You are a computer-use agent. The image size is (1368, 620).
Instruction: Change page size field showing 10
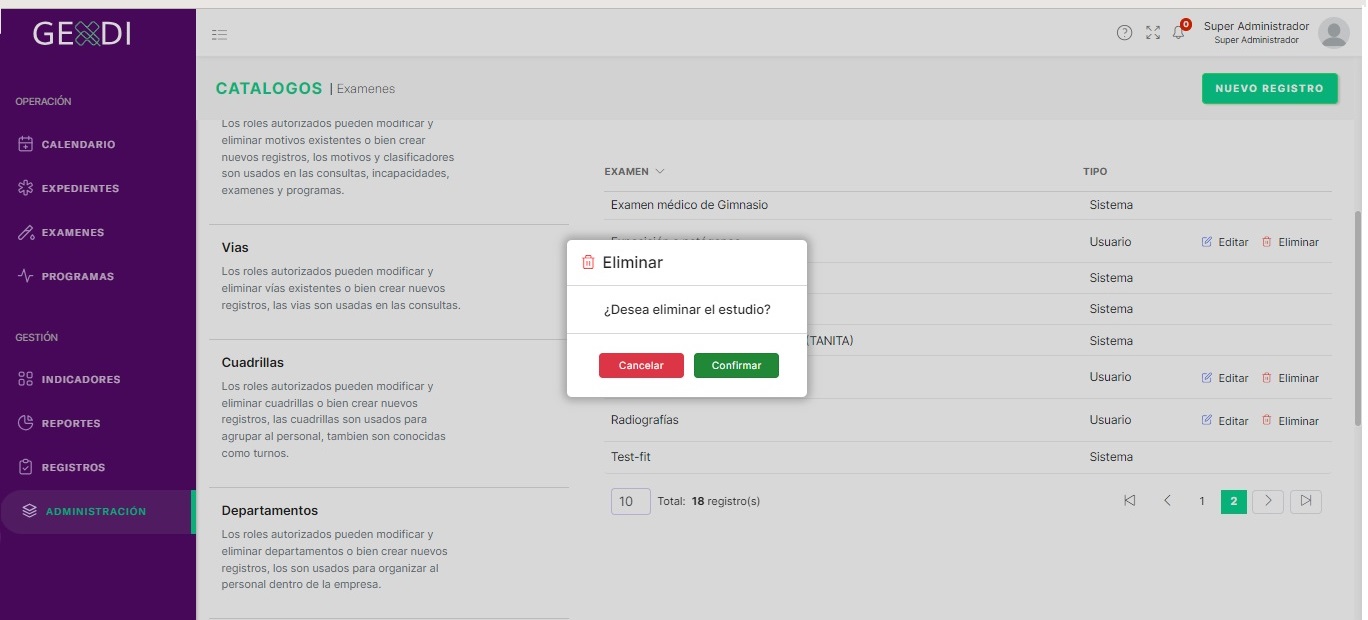click(x=630, y=501)
